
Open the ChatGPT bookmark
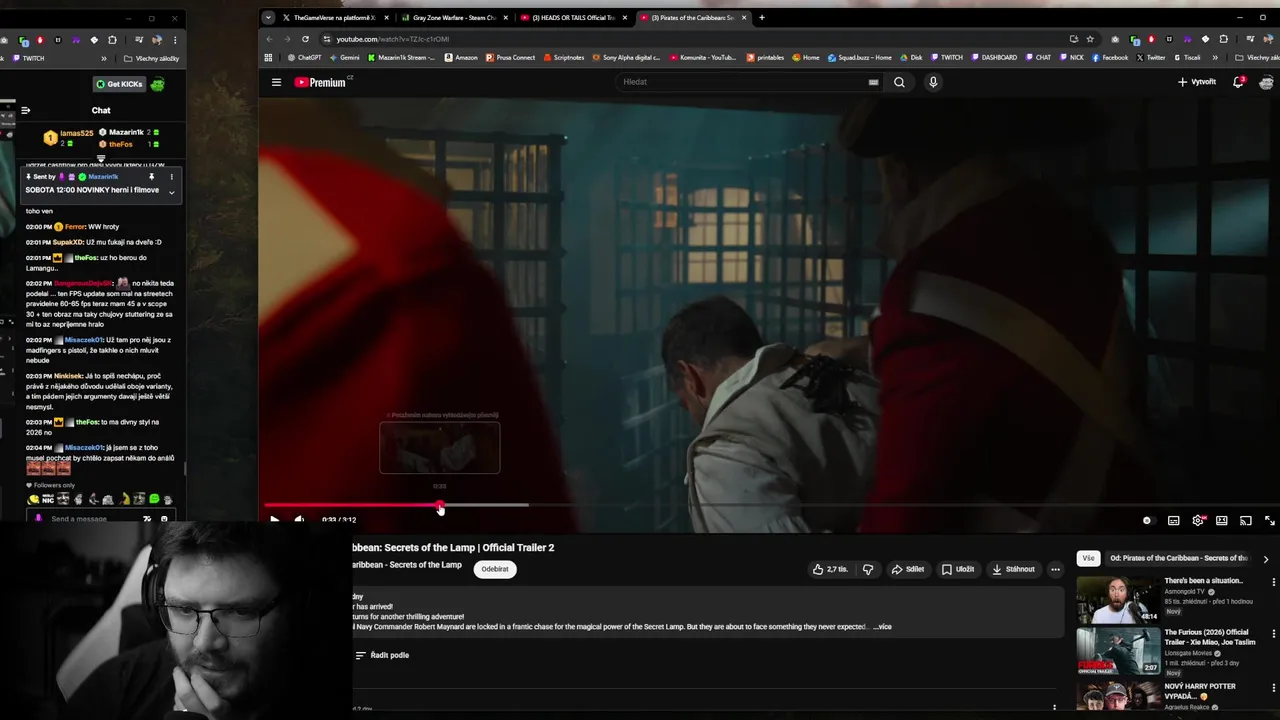point(304,58)
